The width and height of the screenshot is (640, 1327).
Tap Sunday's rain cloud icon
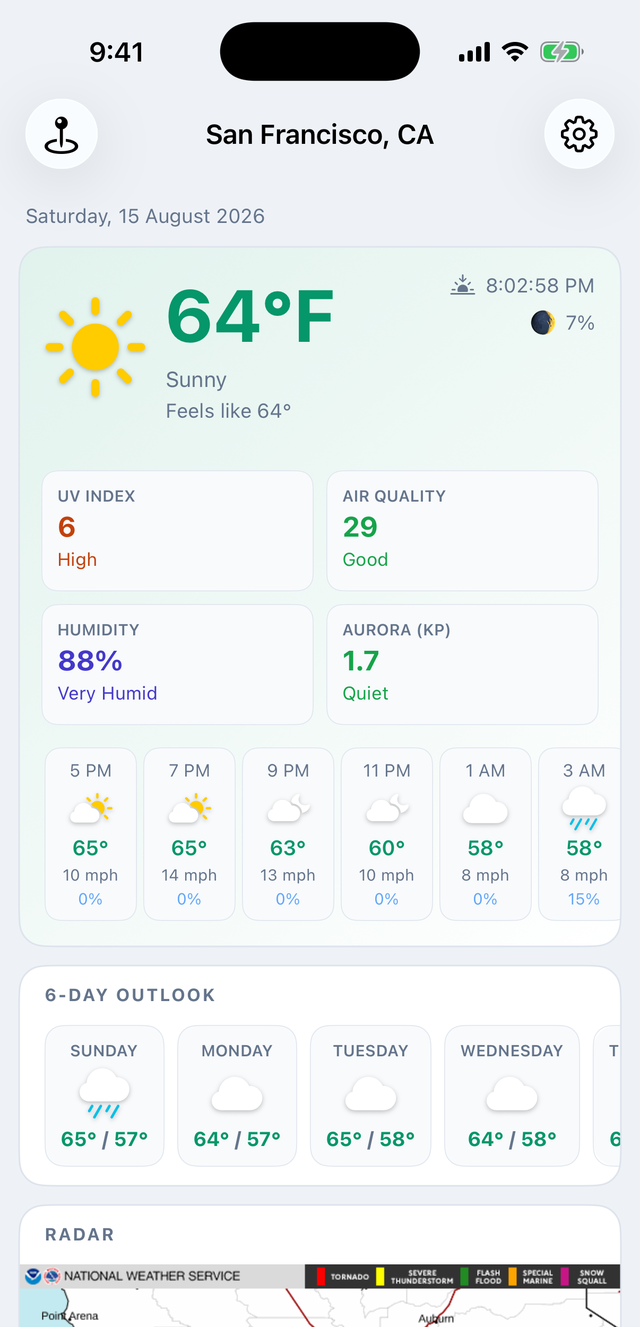pyautogui.click(x=104, y=1093)
